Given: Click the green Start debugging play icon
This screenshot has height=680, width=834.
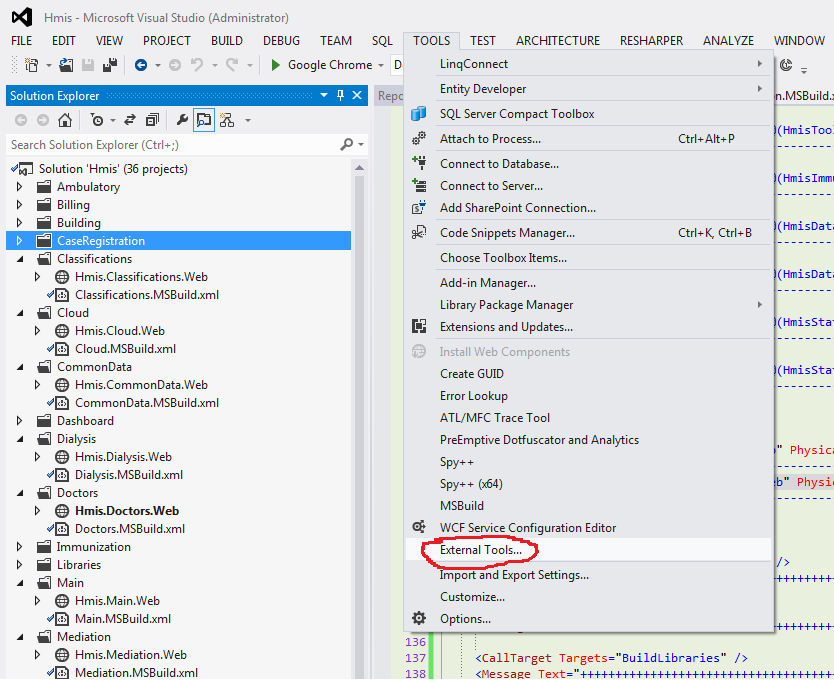Looking at the screenshot, I should pos(276,65).
